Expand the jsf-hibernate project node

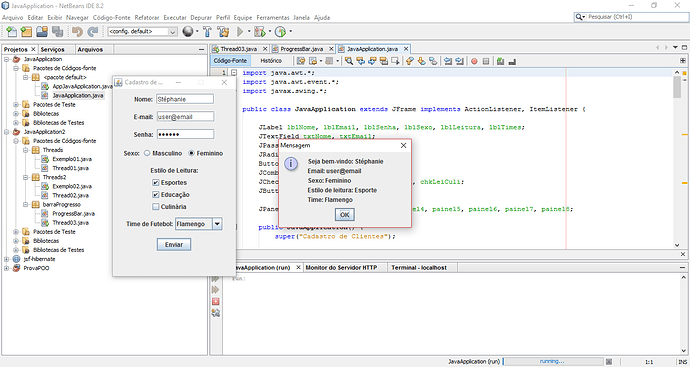point(7,259)
